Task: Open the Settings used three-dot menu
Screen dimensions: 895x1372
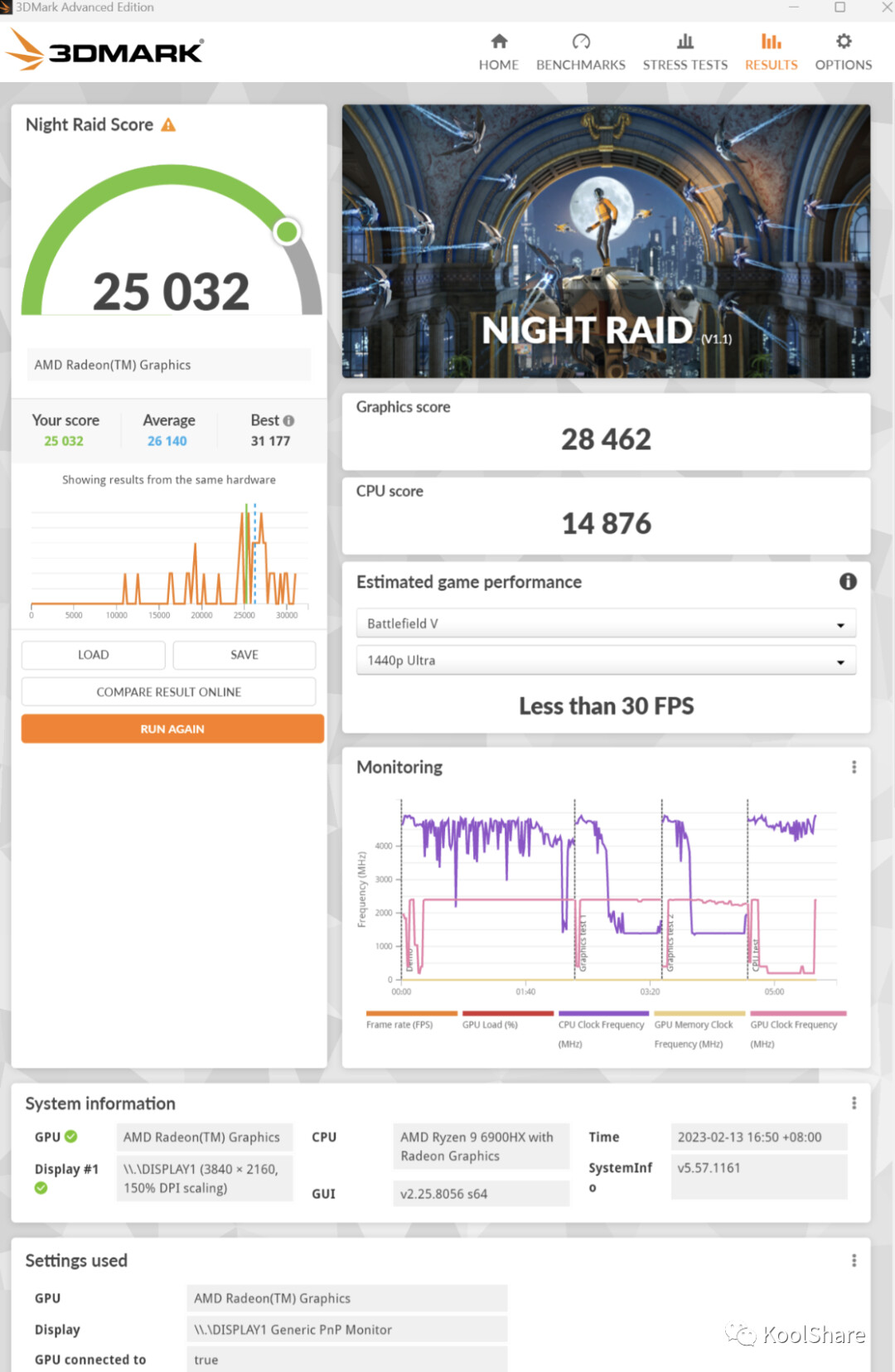Action: pos(854,1260)
